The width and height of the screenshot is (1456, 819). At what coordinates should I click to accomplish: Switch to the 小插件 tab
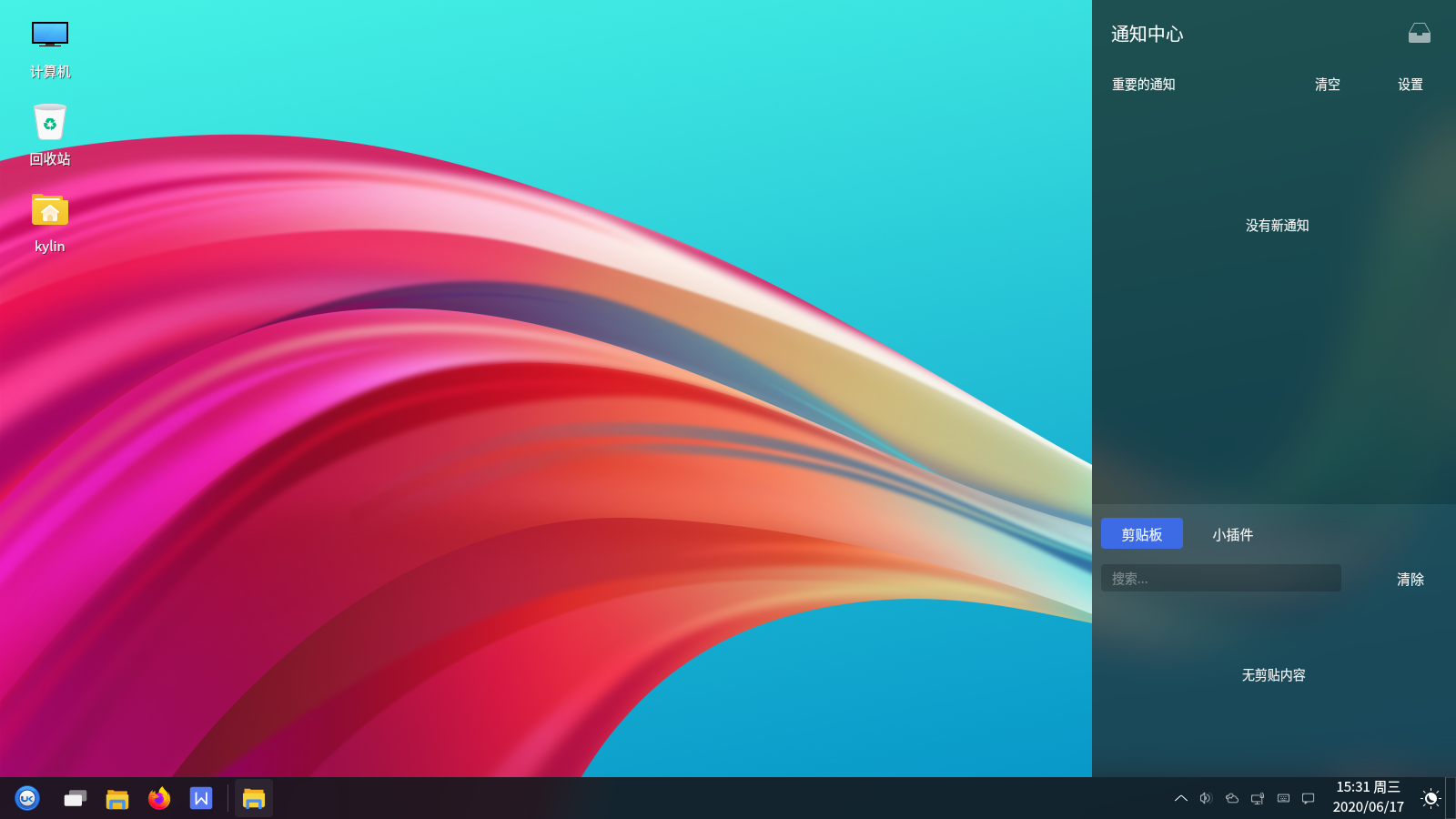[x=1232, y=534]
